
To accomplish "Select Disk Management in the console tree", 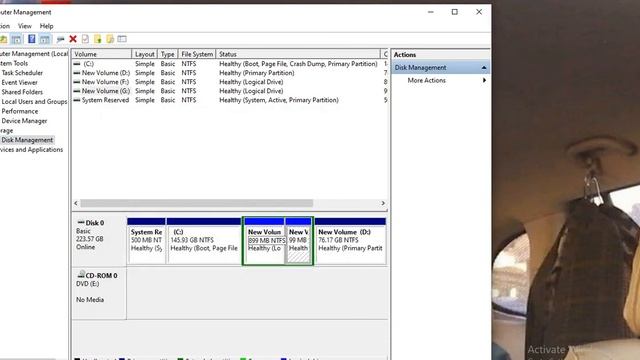I will pos(27,140).
